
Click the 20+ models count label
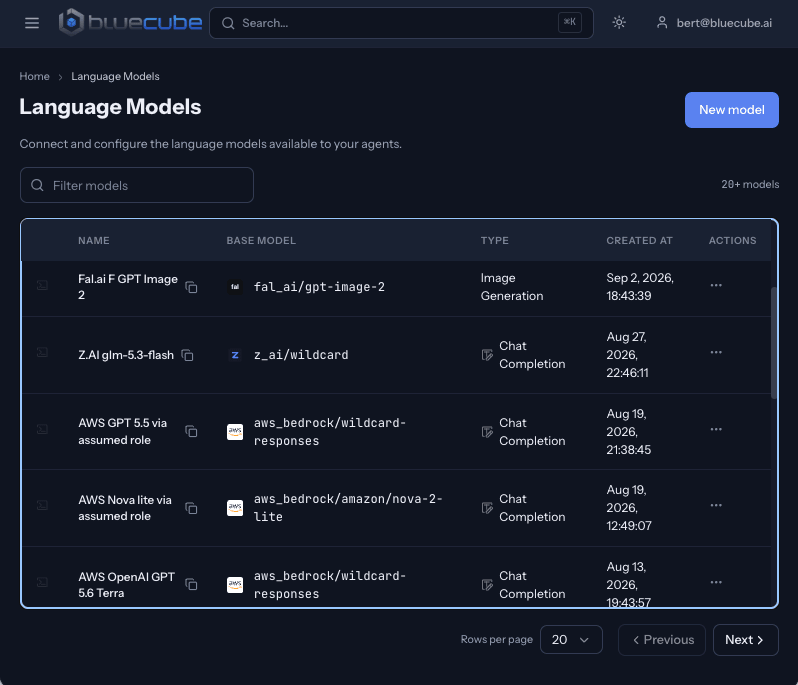coord(750,184)
